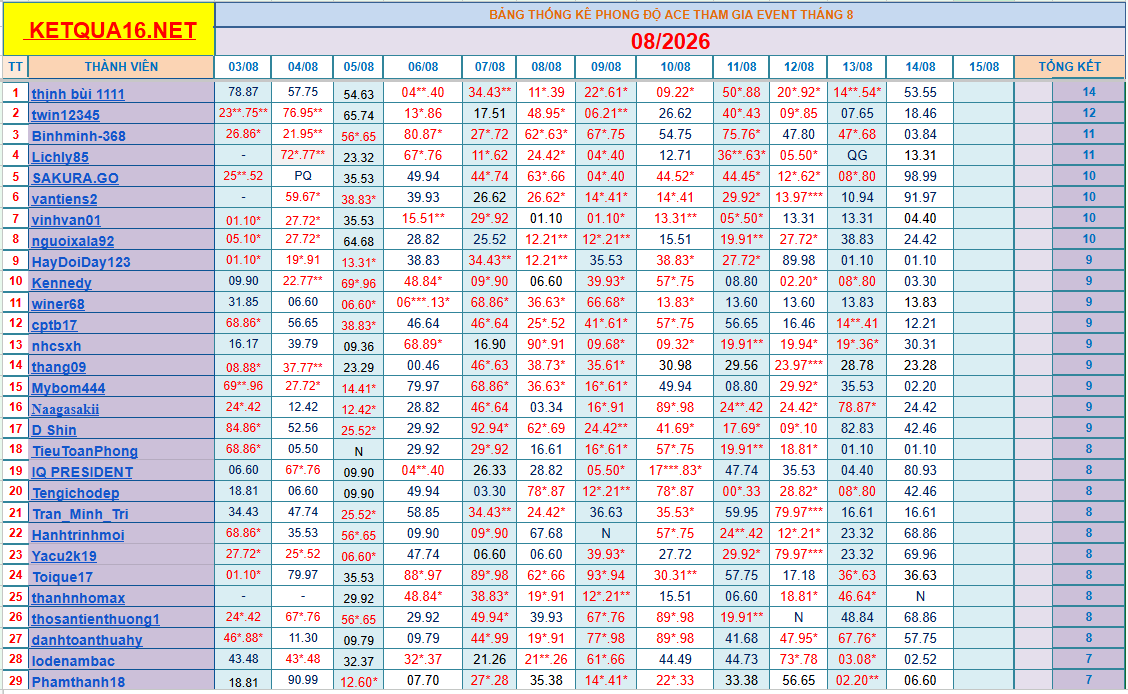Screen dimensions: 1128x694
Task: Select the 04/08 date column header
Action: click(x=302, y=67)
